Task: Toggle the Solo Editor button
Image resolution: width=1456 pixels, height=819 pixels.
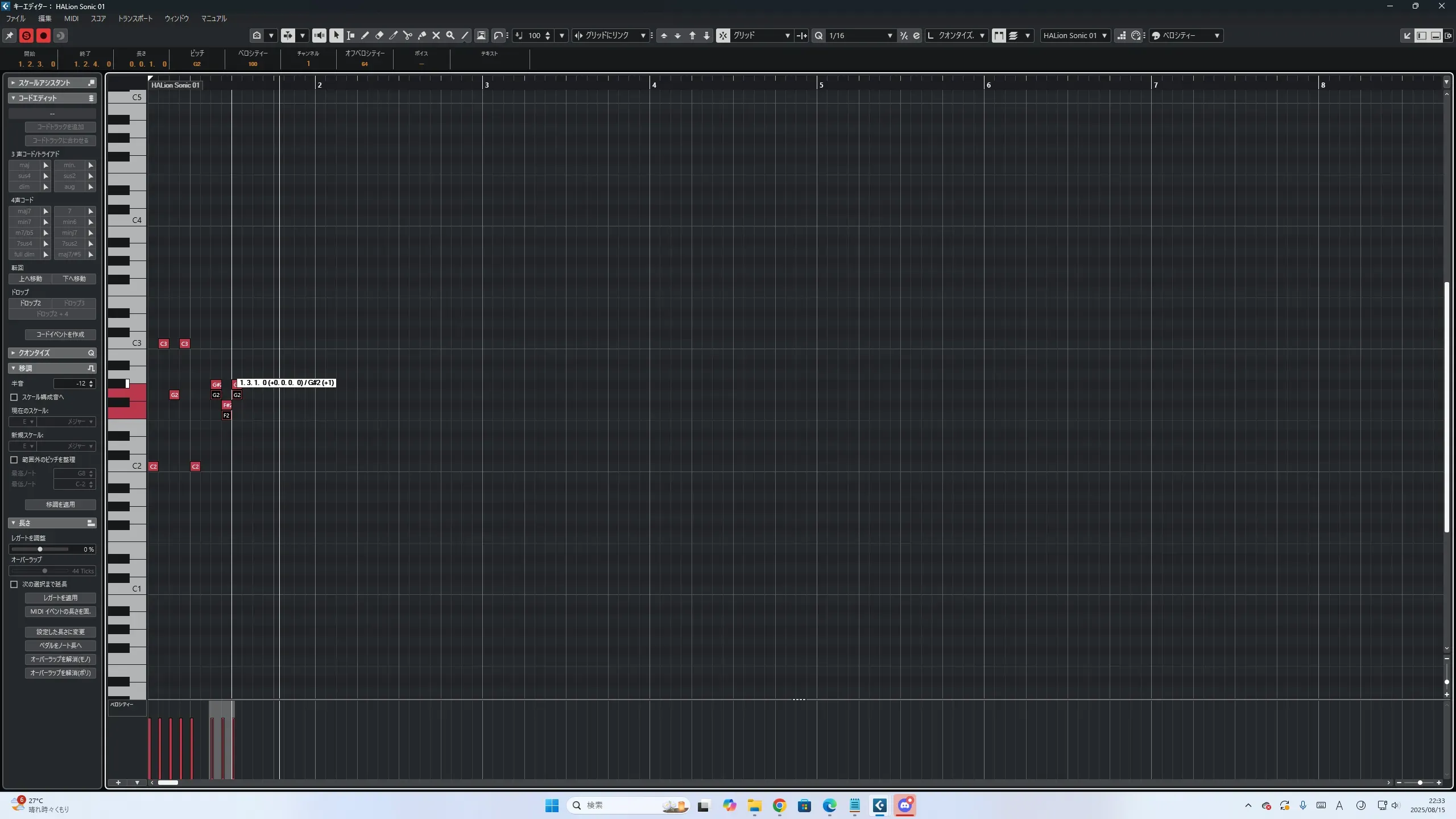Action: 26,35
